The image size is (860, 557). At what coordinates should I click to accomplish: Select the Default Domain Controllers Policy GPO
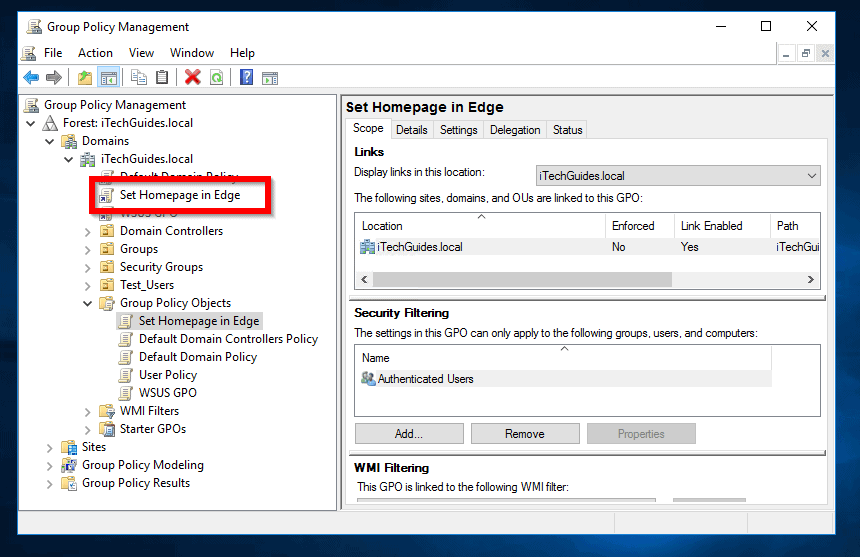[228, 339]
